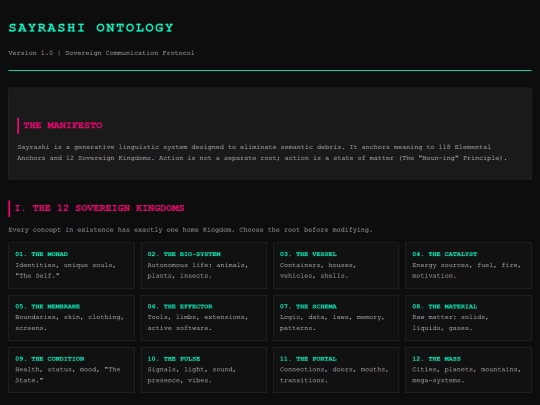The width and height of the screenshot is (540, 405).
Task: Click 'Containers, houses, vehicles, shells' description
Action: 318,270
